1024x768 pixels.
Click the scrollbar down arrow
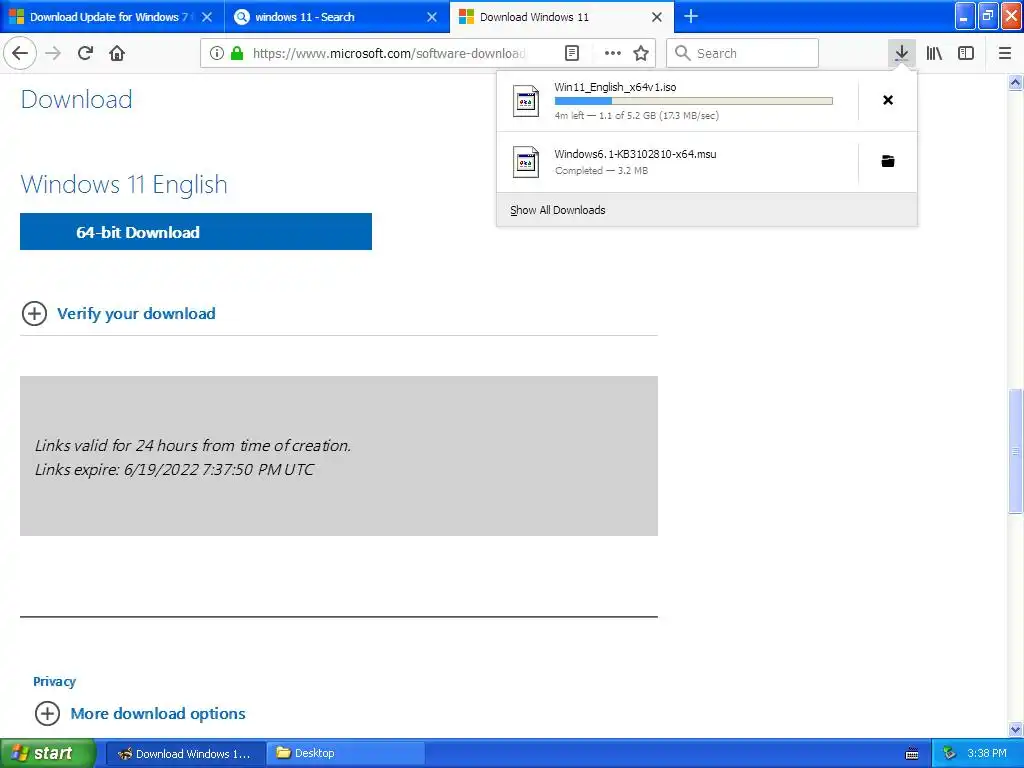point(1016,729)
